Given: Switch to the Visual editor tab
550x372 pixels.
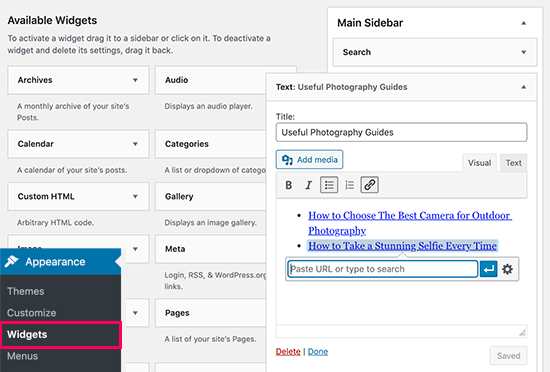Looking at the screenshot, I should pos(479,163).
